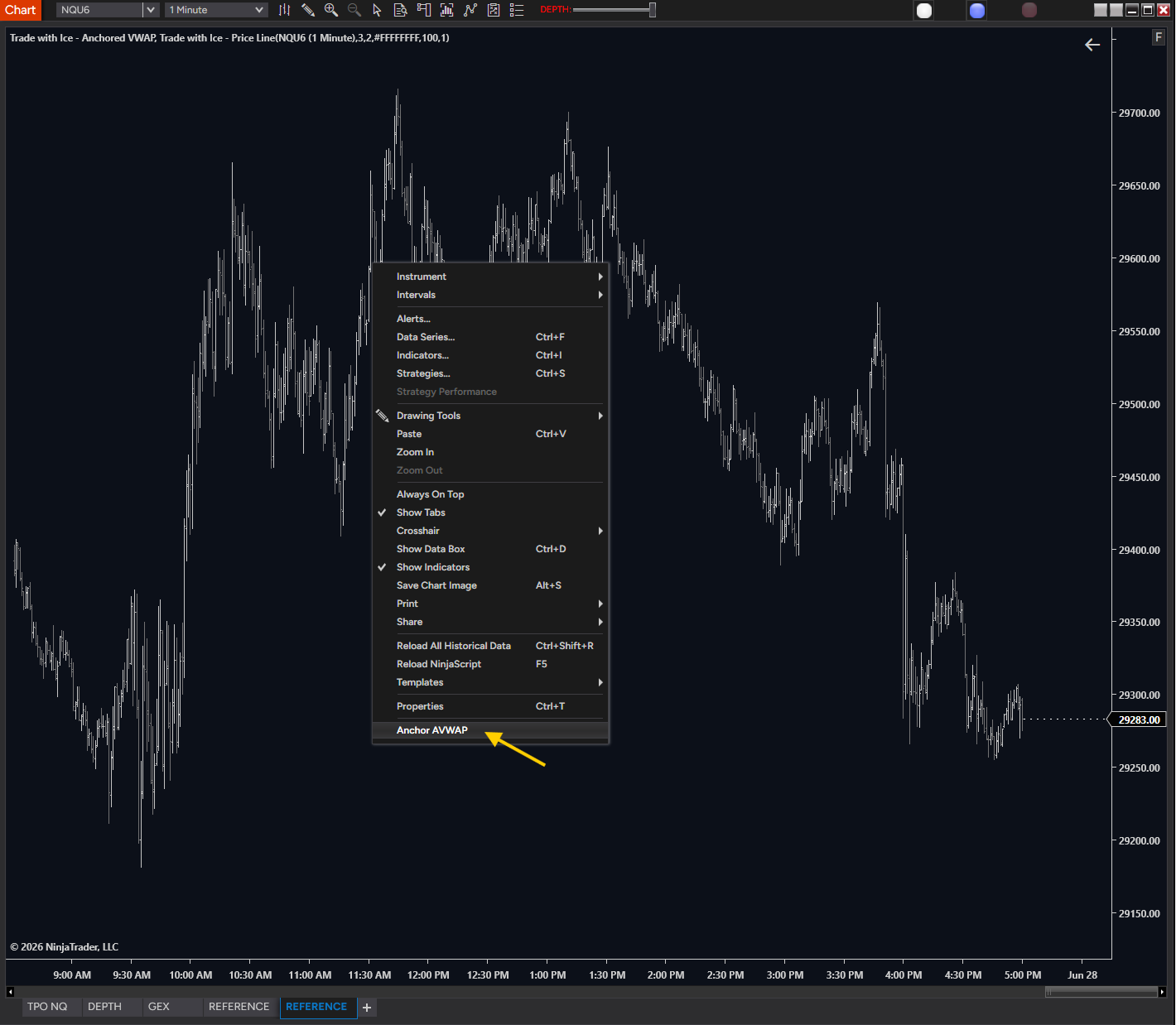Click the right arrow of horizontal scrollbar
Image resolution: width=1176 pixels, height=1025 pixels.
pos(1162,992)
